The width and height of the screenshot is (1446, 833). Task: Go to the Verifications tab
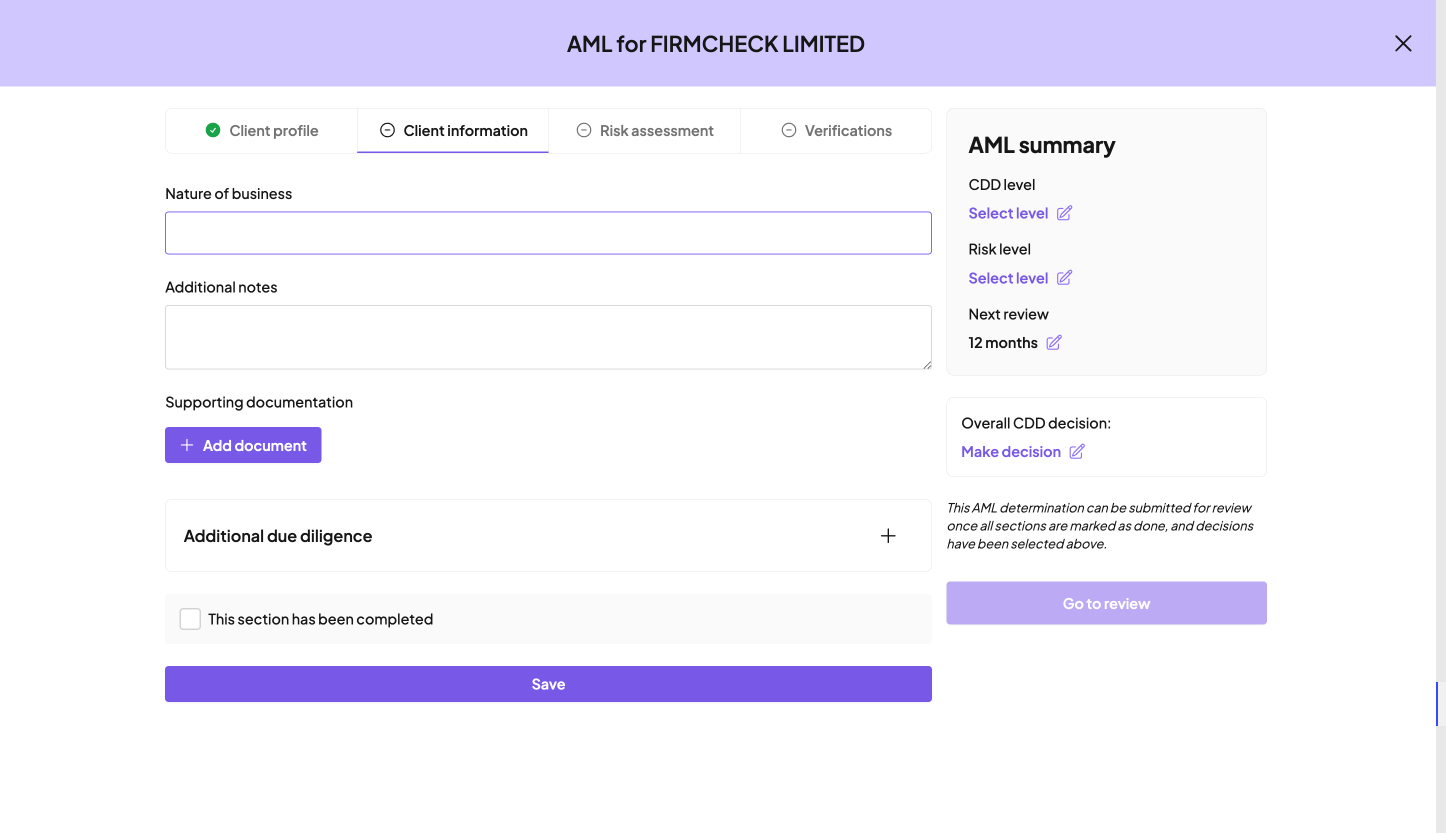836,131
